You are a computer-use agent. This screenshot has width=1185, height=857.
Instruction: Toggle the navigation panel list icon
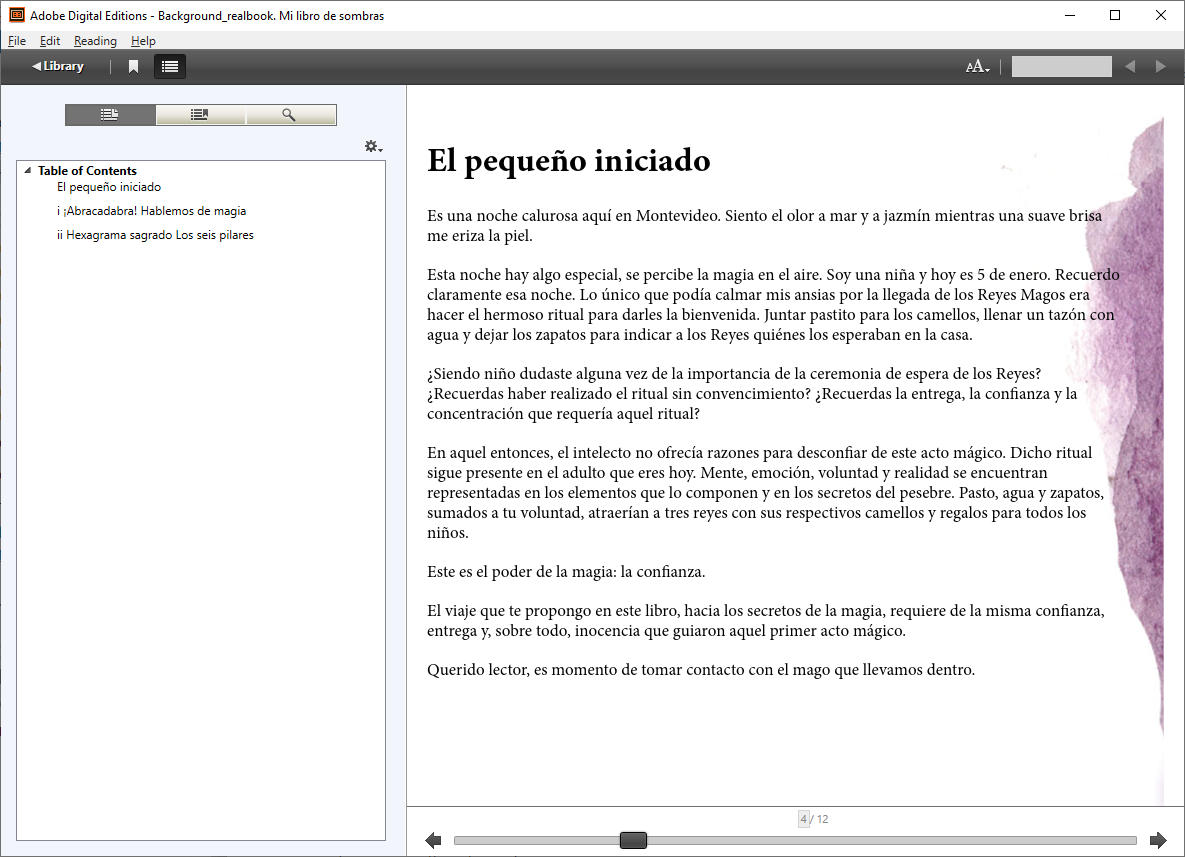pyautogui.click(x=170, y=67)
